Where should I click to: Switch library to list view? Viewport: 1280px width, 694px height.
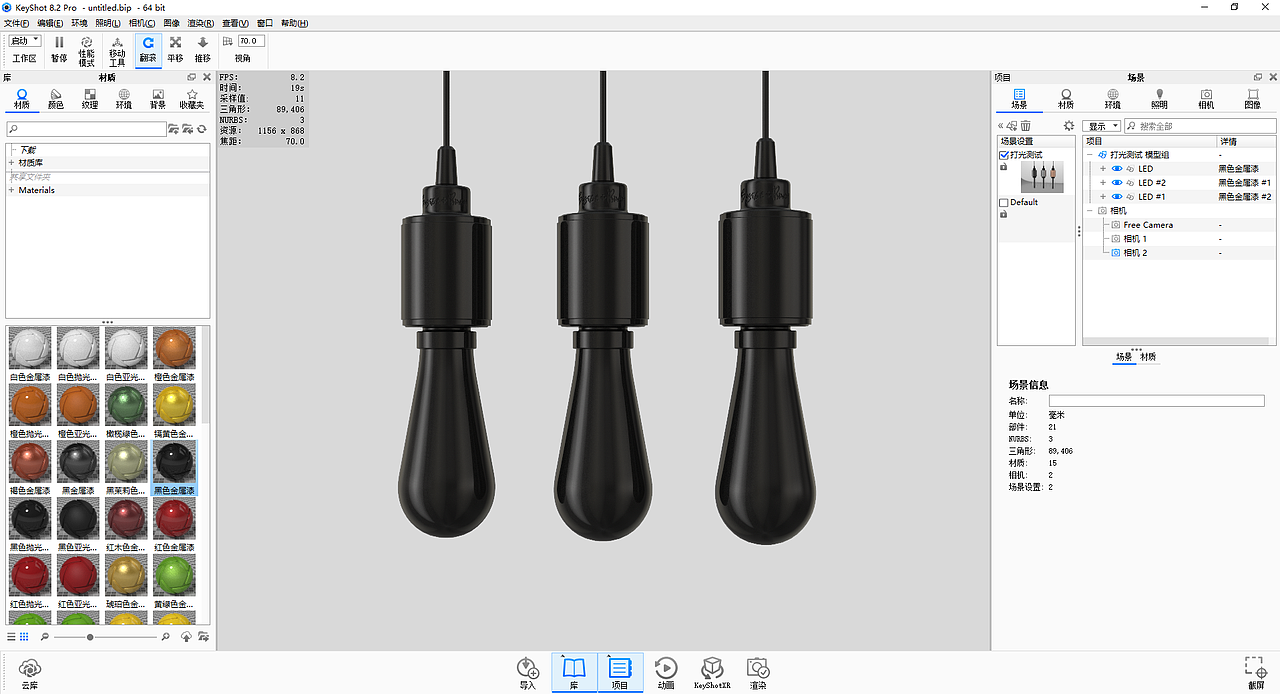point(12,636)
